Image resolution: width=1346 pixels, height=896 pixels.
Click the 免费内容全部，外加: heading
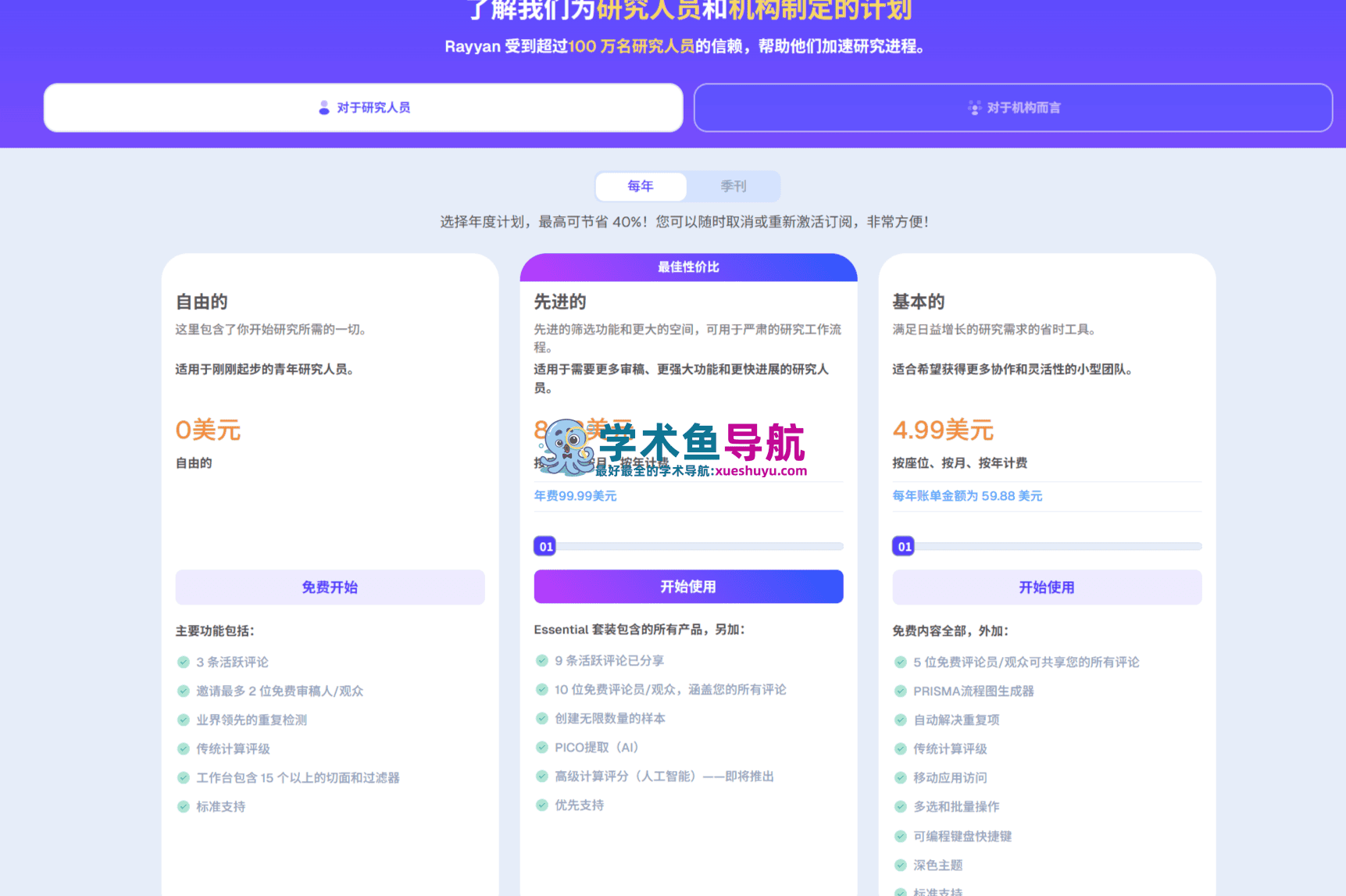950,631
